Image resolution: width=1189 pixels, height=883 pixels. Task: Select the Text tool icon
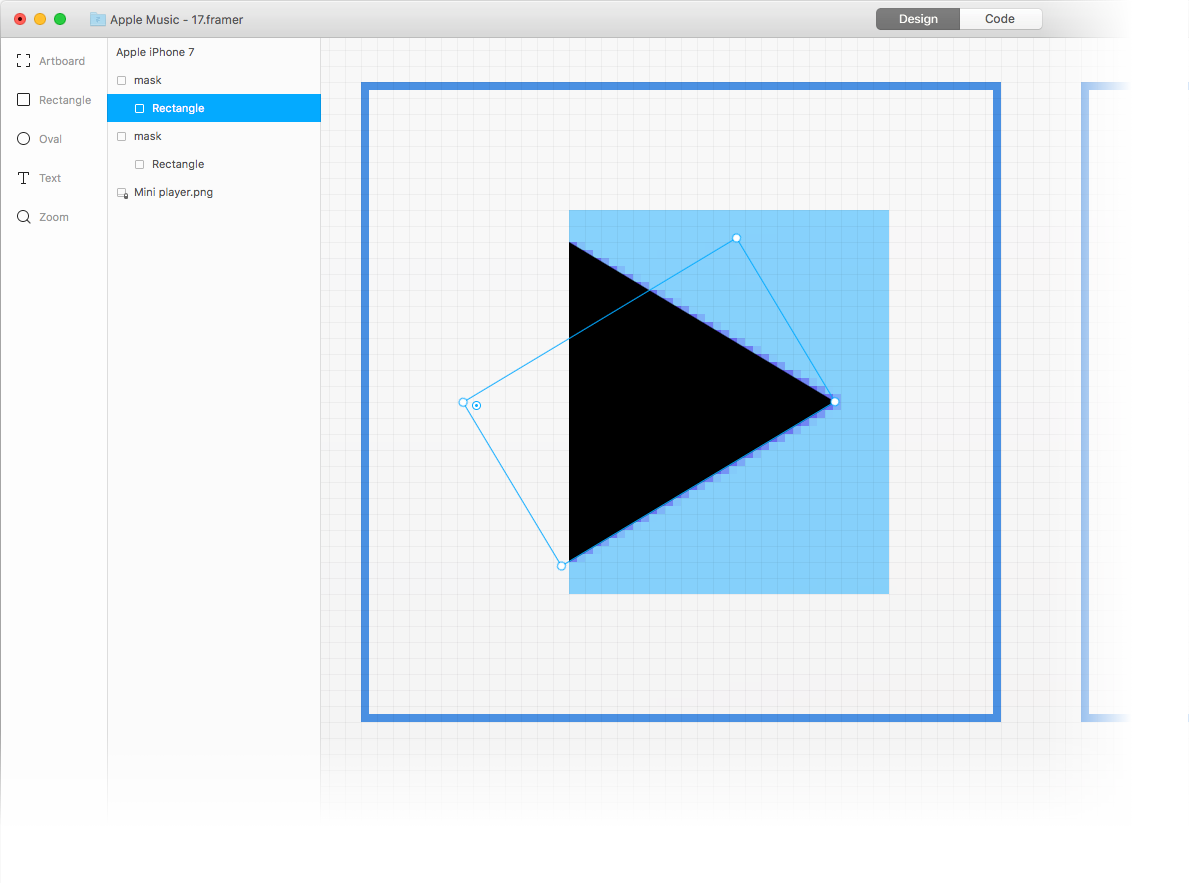point(24,178)
